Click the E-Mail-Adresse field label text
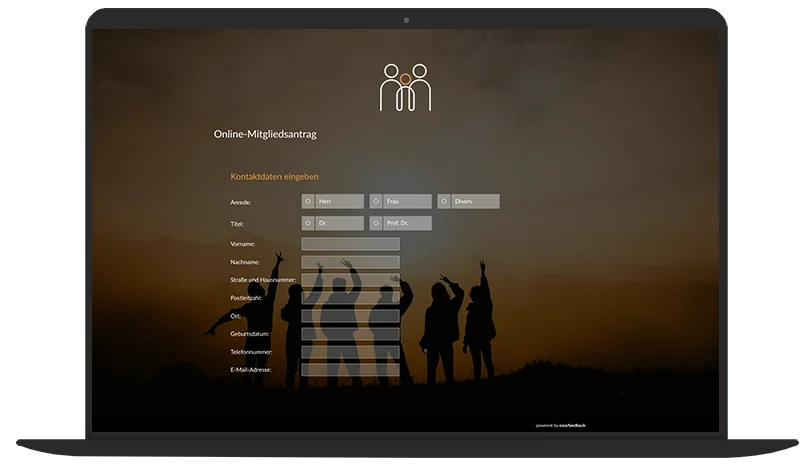This screenshot has height=470, width=806. coord(250,370)
